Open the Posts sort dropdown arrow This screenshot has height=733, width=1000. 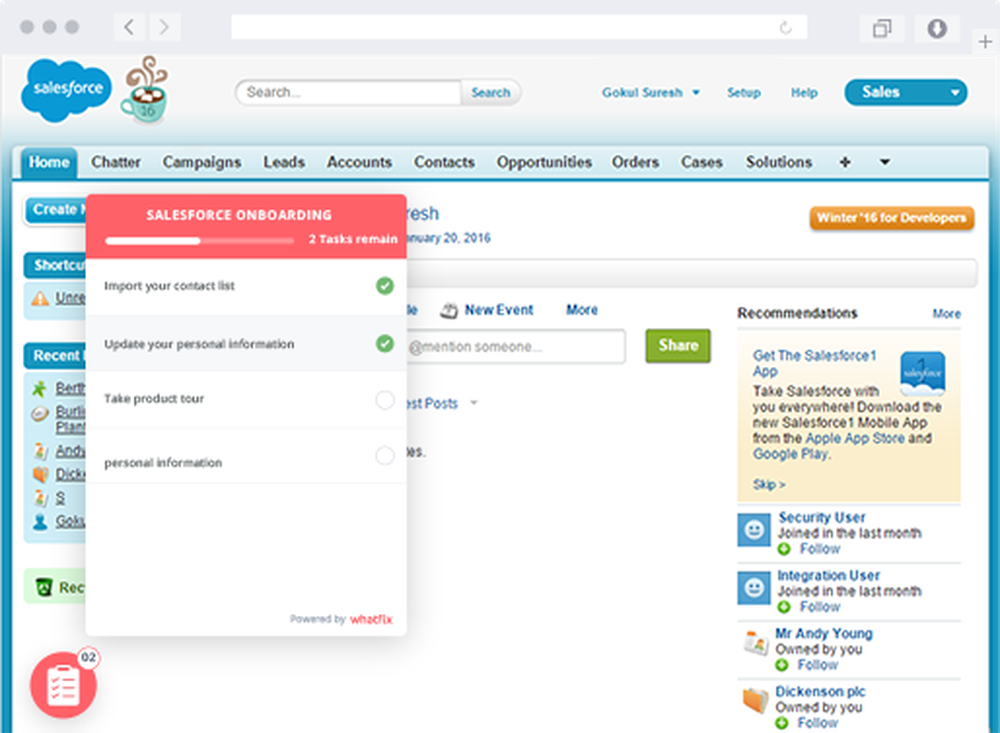(x=474, y=403)
